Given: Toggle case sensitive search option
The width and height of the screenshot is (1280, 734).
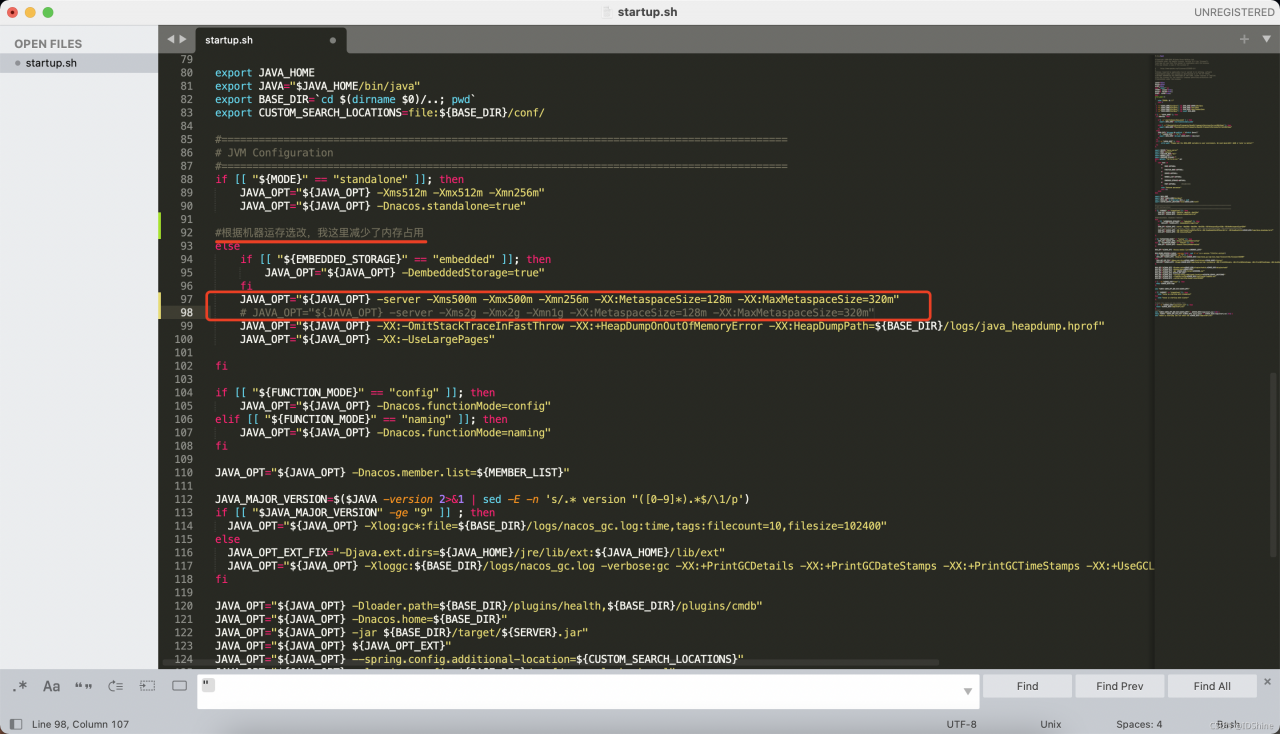Looking at the screenshot, I should [x=51, y=686].
